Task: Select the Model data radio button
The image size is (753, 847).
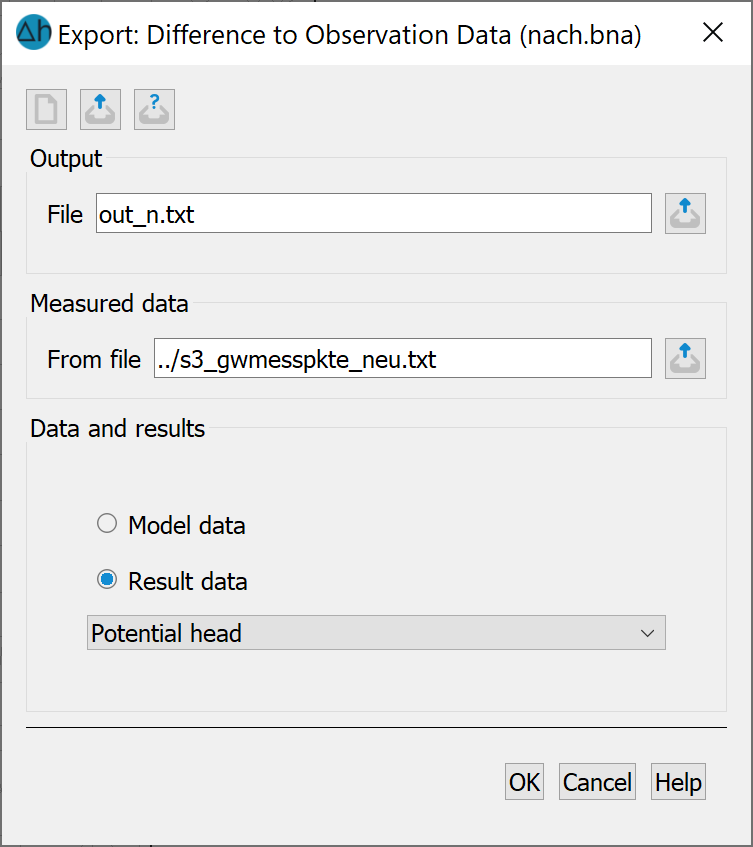Action: click(x=107, y=523)
